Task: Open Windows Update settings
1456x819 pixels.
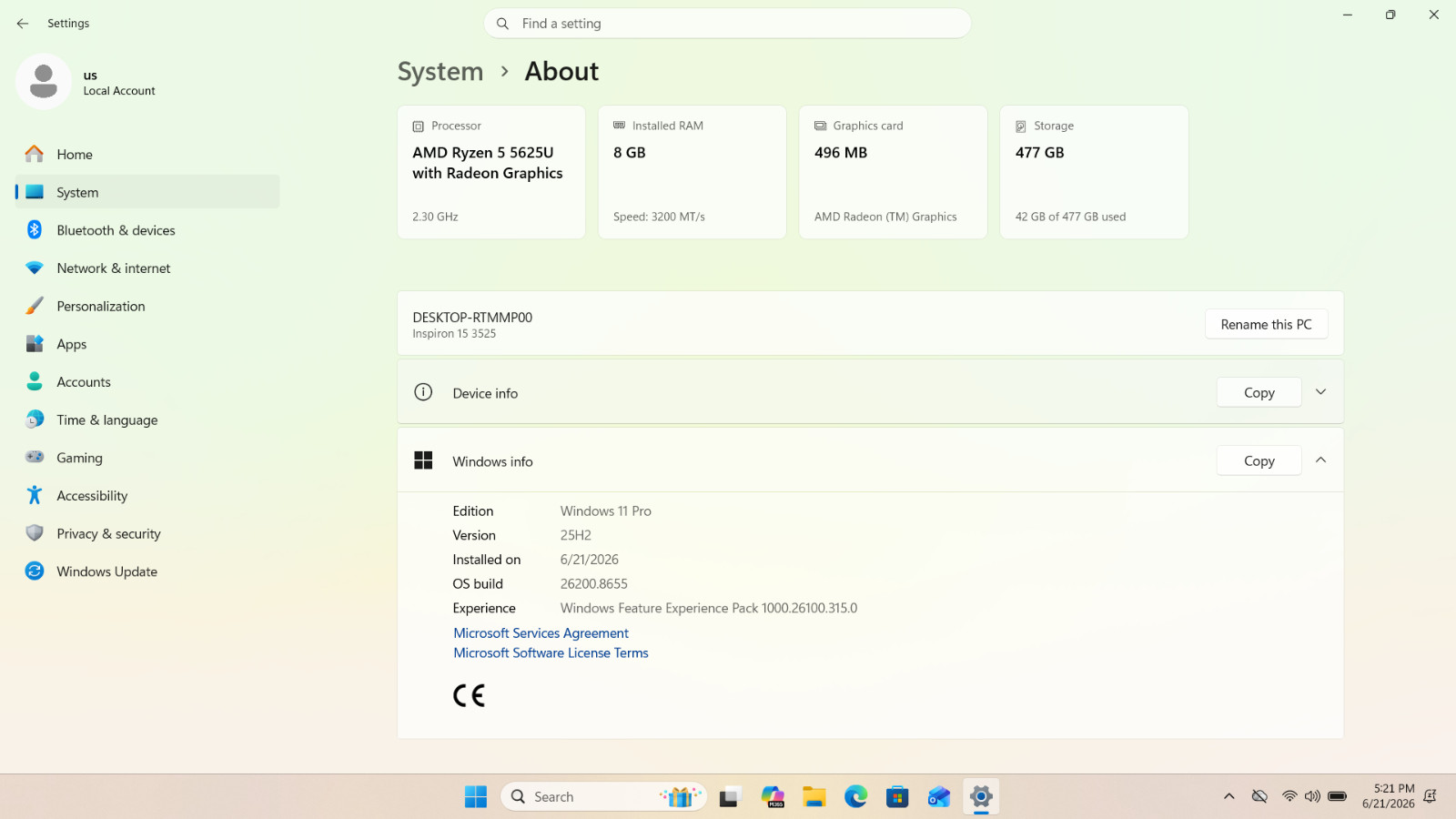Action: [147, 571]
